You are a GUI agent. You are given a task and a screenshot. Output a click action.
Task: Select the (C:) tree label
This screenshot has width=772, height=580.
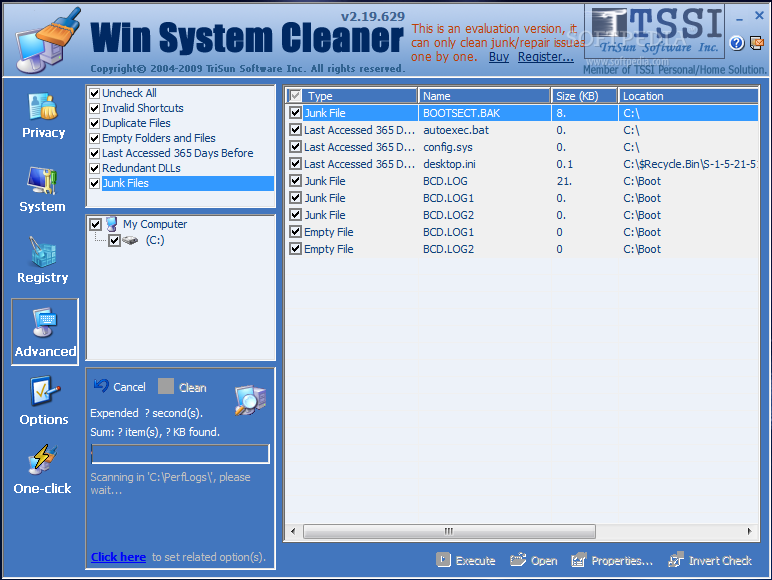(x=155, y=240)
